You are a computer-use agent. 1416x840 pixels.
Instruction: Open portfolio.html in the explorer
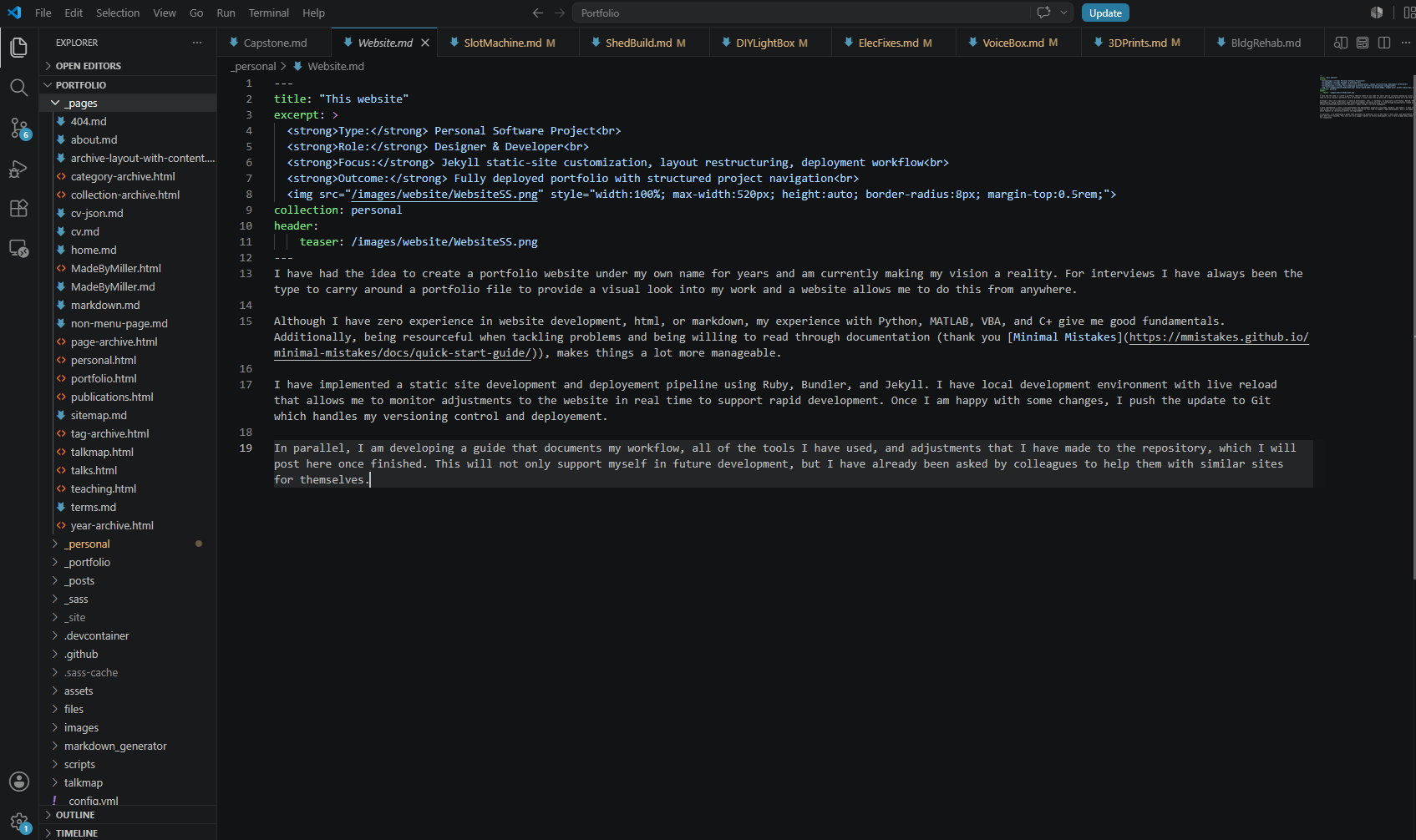coord(128,378)
